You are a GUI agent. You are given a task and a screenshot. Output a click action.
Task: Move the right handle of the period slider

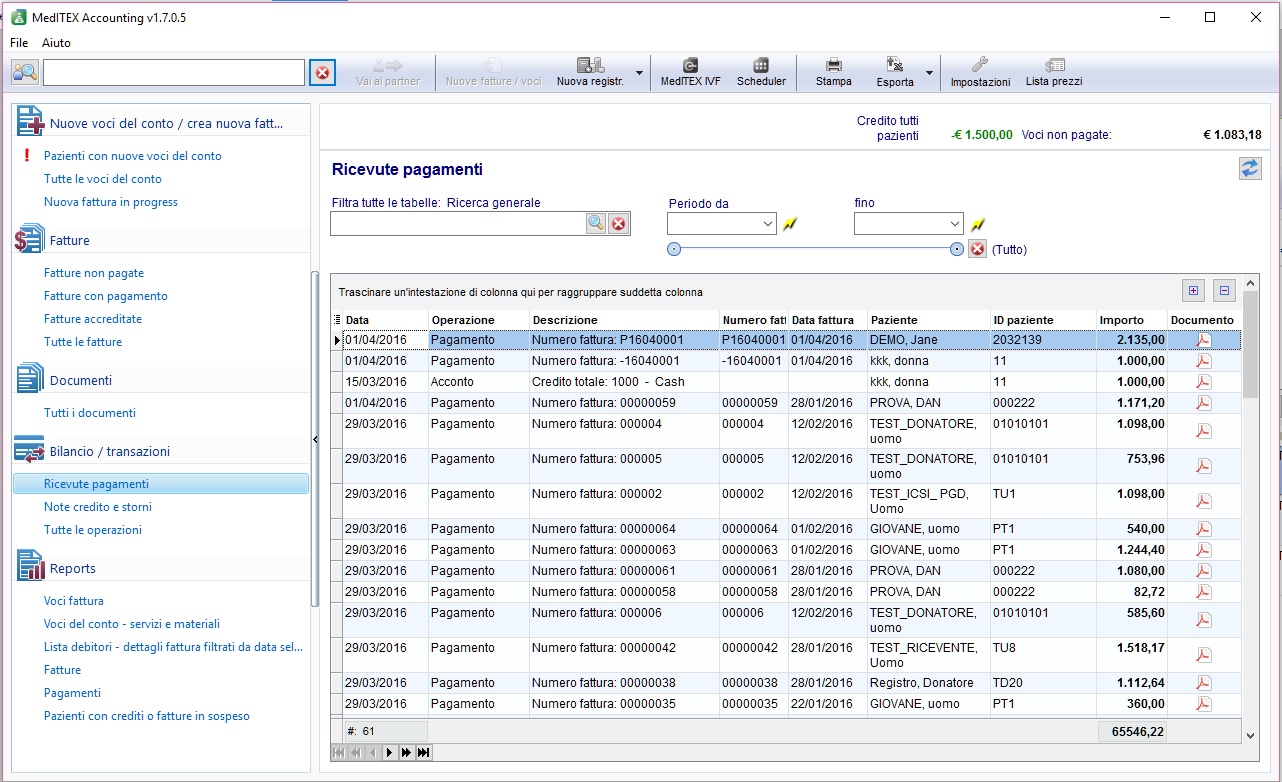pos(957,249)
